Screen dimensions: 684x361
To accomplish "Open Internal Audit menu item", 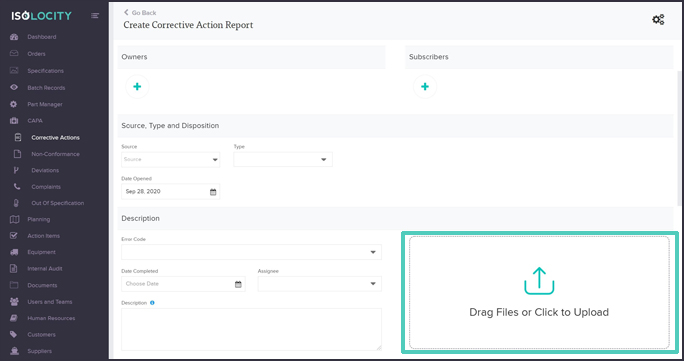I will pyautogui.click(x=44, y=269).
